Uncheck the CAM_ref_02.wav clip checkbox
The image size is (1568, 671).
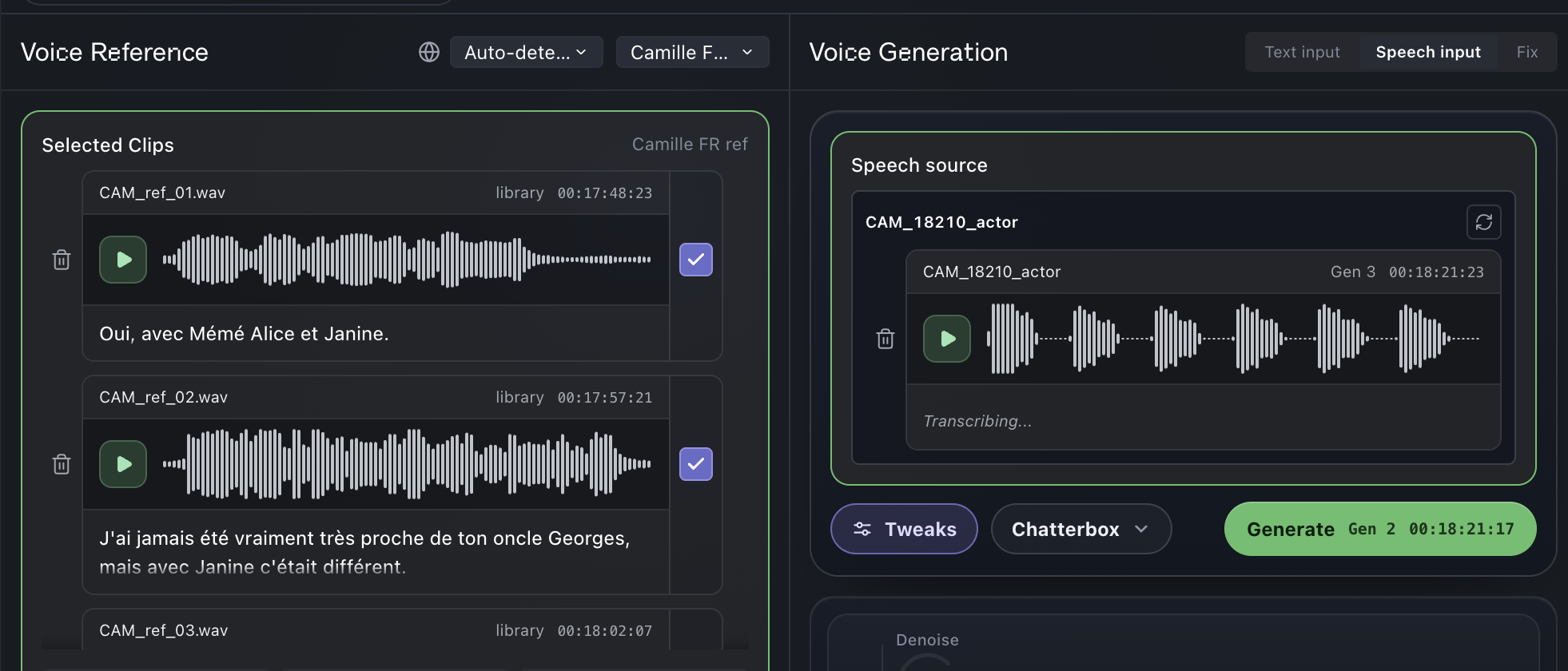(696, 464)
